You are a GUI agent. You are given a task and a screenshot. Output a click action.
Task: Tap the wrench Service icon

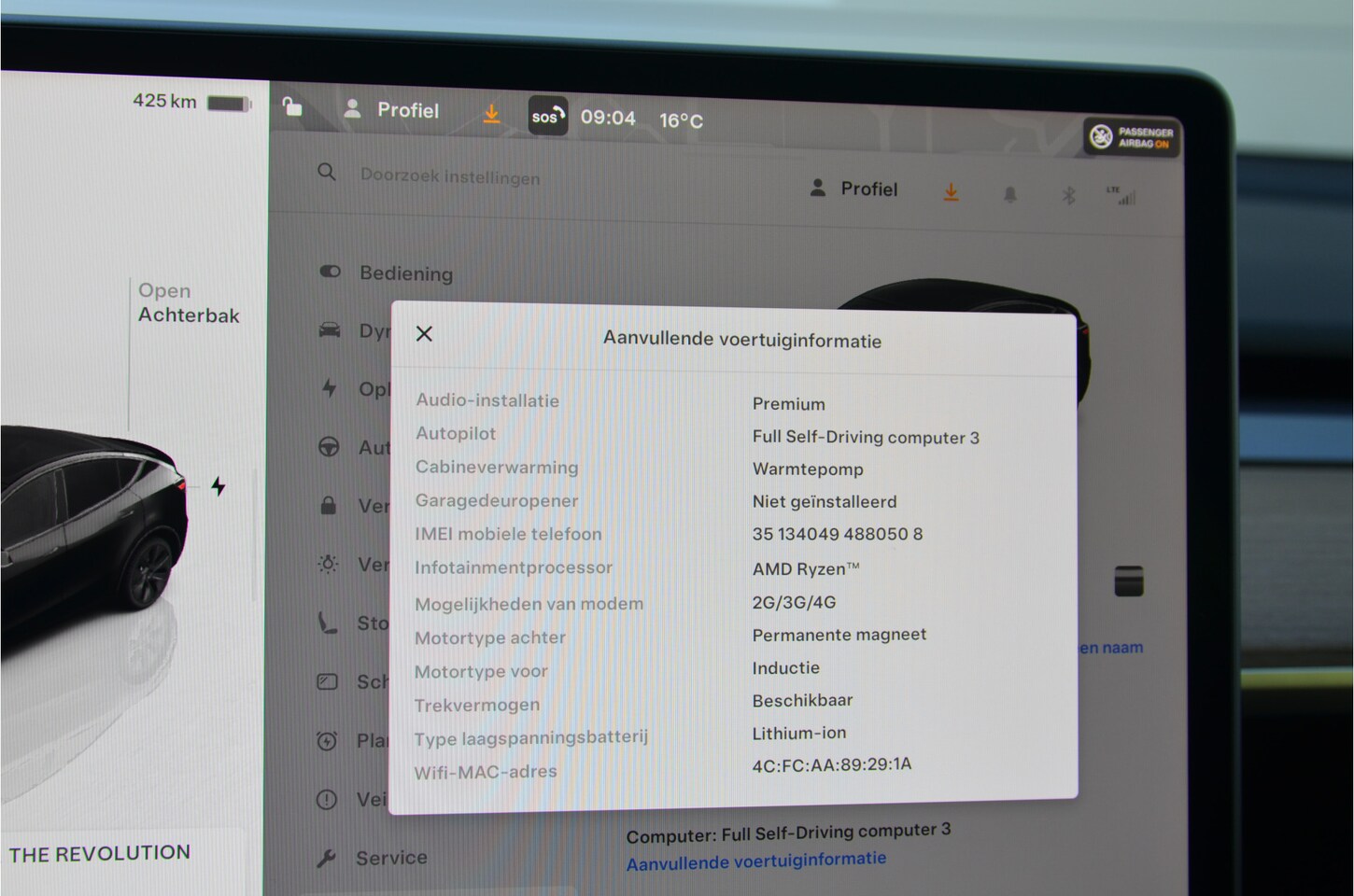click(x=325, y=859)
